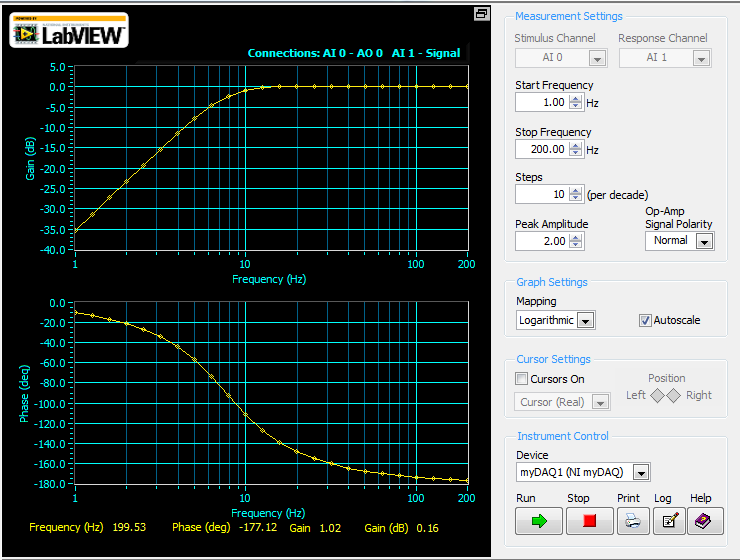Decrement Start Frequency with down arrow
The image size is (740, 560).
pyautogui.click(x=575, y=106)
